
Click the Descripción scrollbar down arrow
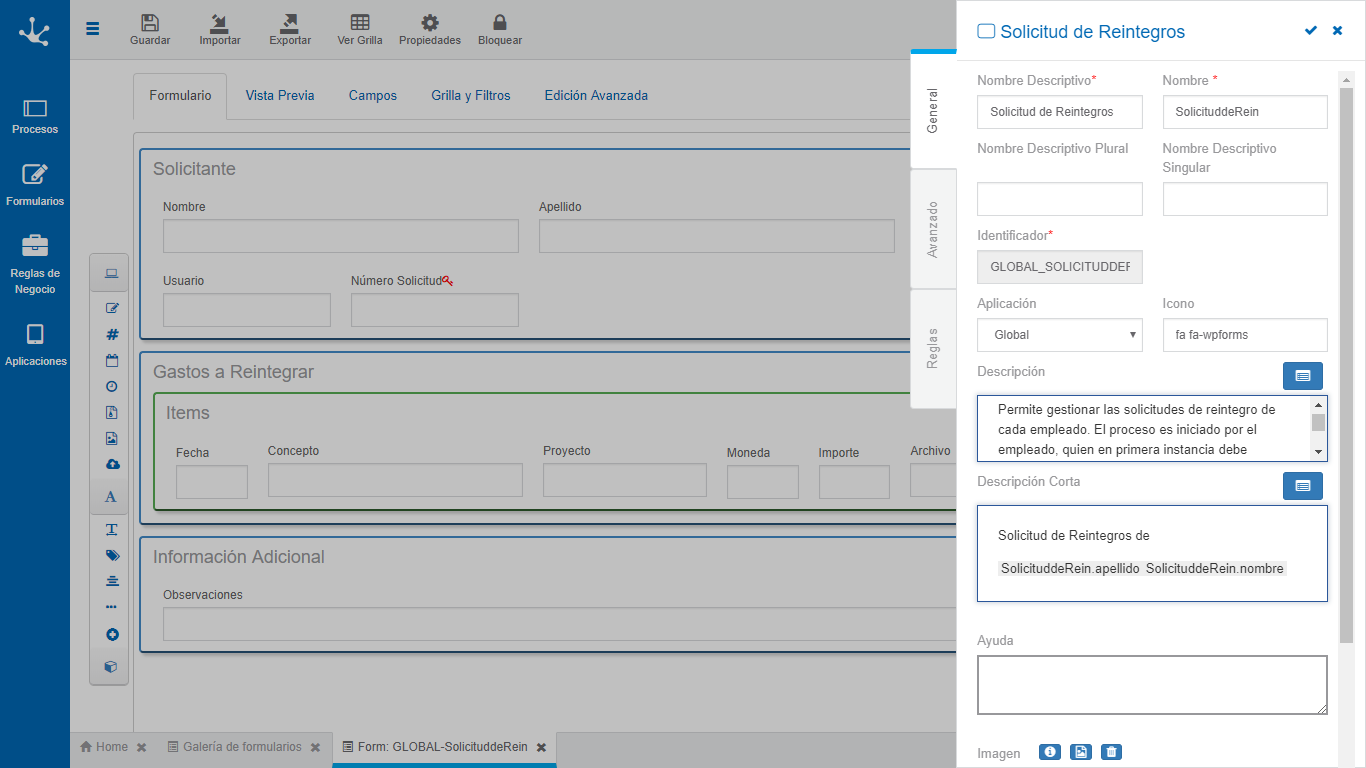click(1318, 452)
